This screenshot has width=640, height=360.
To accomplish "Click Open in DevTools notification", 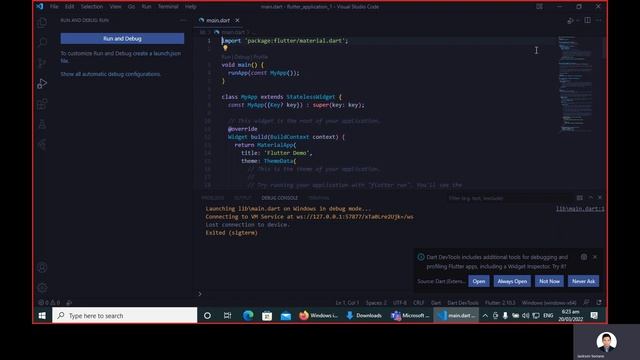I will [479, 281].
